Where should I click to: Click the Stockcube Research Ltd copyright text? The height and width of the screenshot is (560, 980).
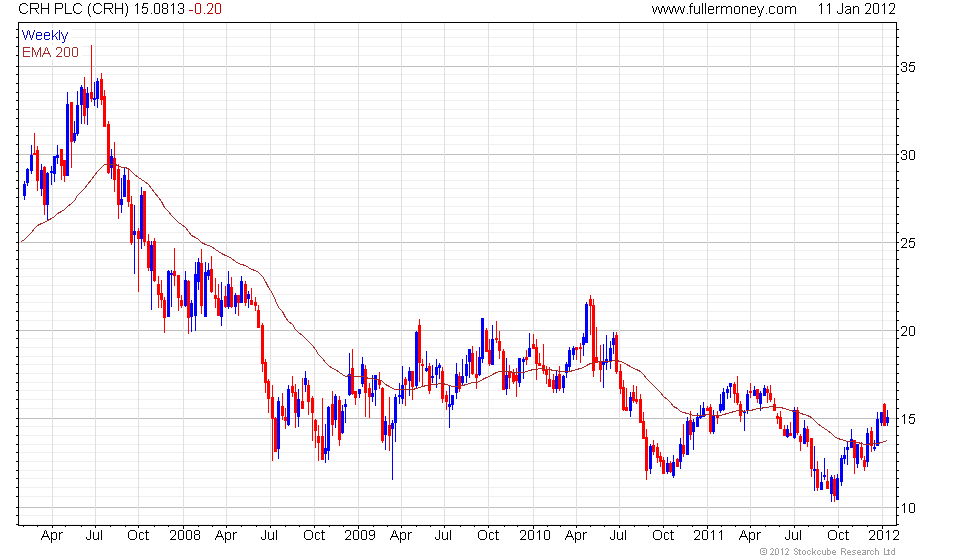(x=828, y=552)
